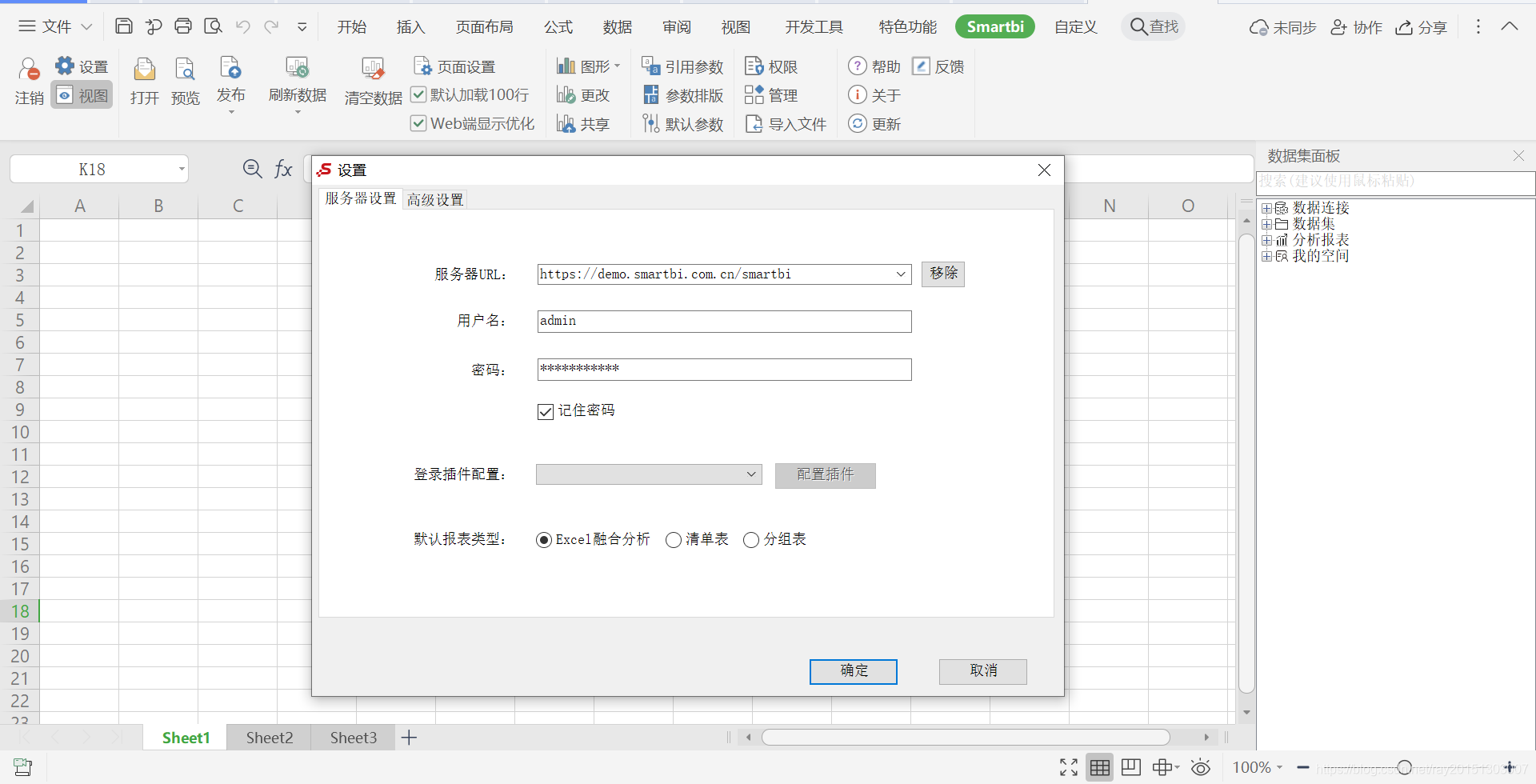Expand the 分析报表 tree node
Viewport: 1536px width, 784px height.
pyautogui.click(x=1266, y=240)
